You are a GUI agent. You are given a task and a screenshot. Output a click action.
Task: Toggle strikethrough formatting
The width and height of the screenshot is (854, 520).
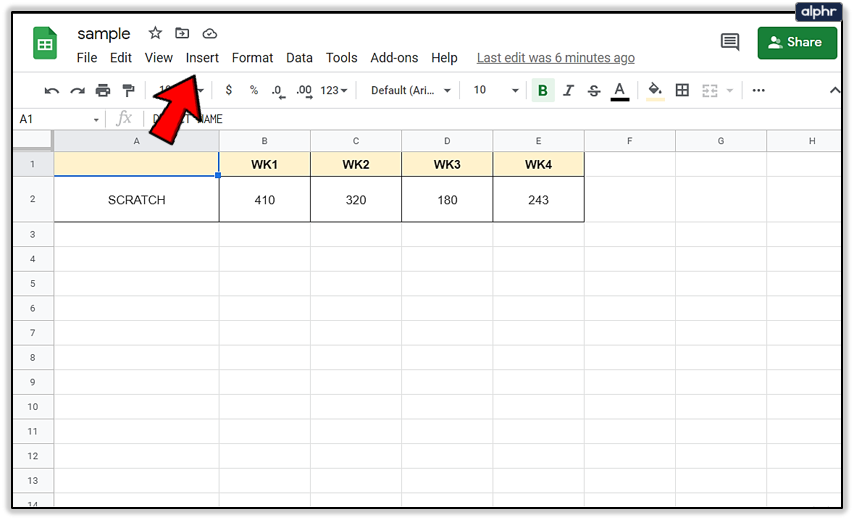594,90
